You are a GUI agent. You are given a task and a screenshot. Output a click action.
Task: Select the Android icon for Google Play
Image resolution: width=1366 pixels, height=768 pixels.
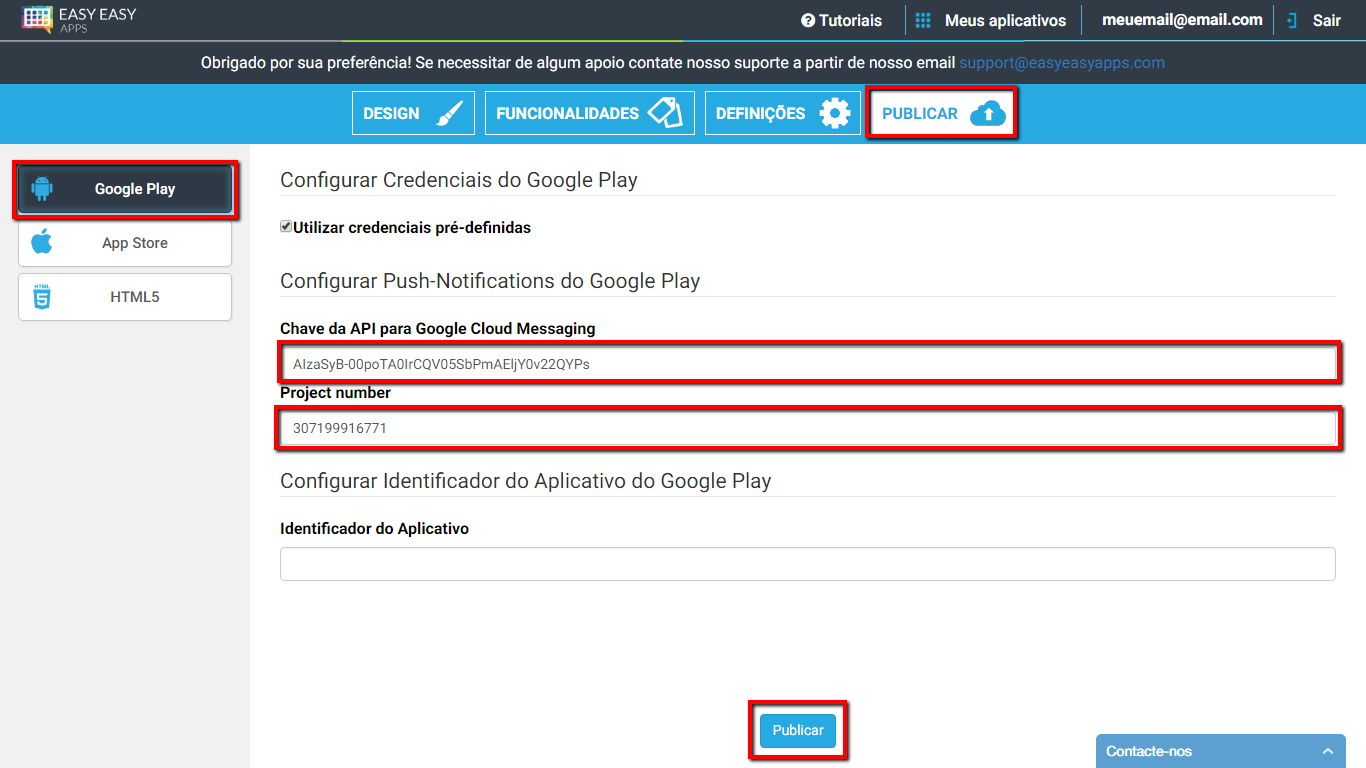(42, 189)
